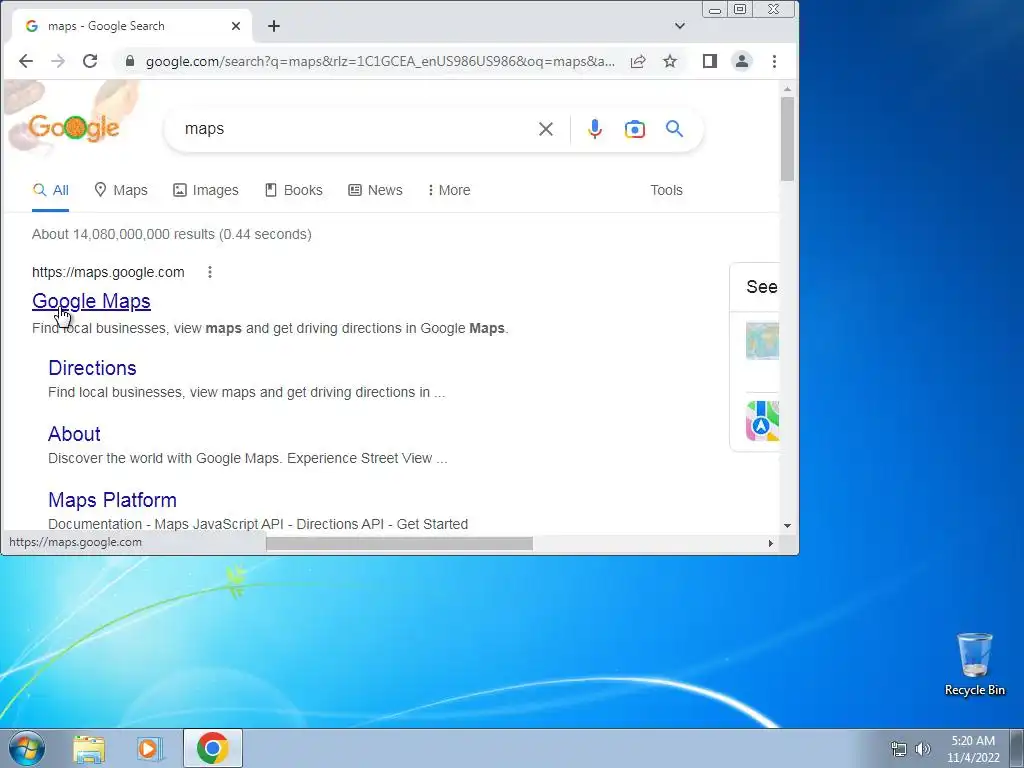Viewport: 1024px width, 768px height.
Task: Open Chrome's three-dot menu
Action: (x=775, y=61)
